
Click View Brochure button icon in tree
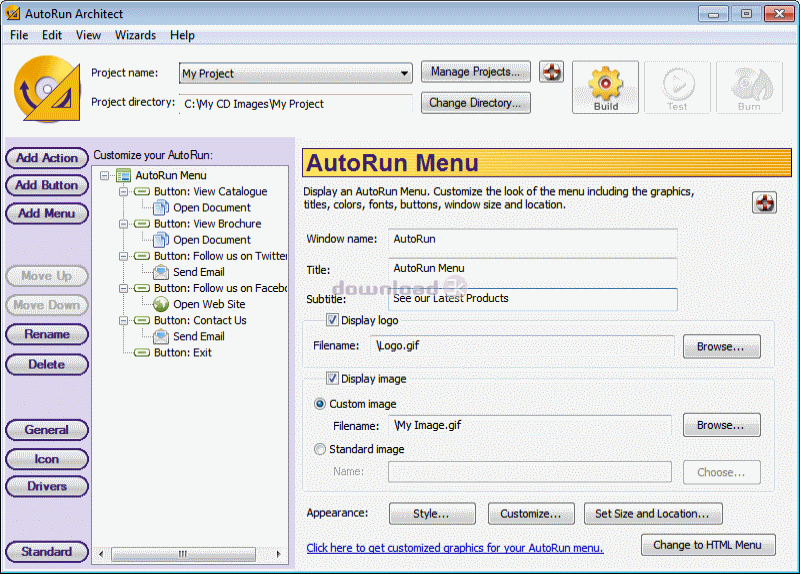(142, 224)
